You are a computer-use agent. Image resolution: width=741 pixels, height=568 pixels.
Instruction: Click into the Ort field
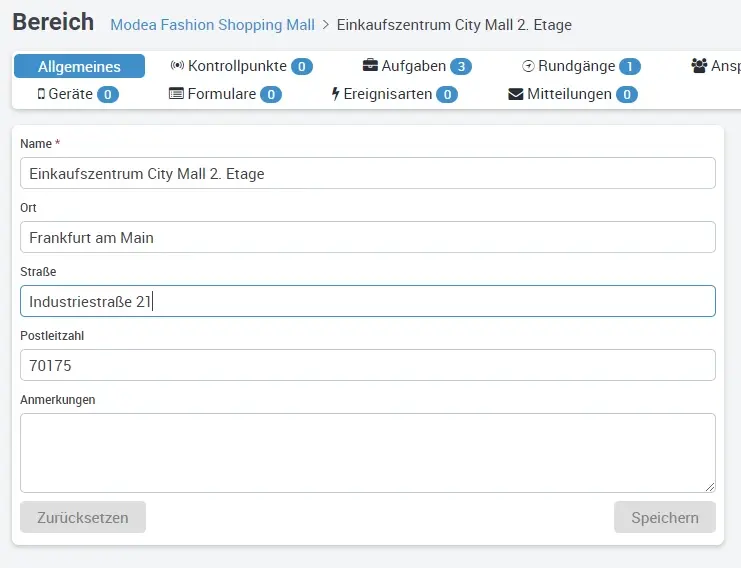pos(367,237)
